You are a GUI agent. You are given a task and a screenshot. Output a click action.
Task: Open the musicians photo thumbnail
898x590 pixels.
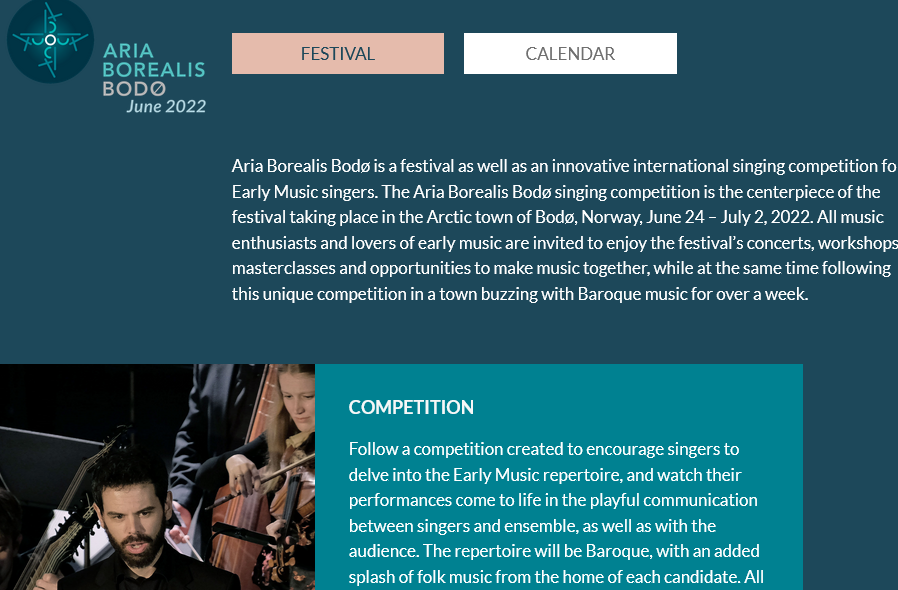157,477
